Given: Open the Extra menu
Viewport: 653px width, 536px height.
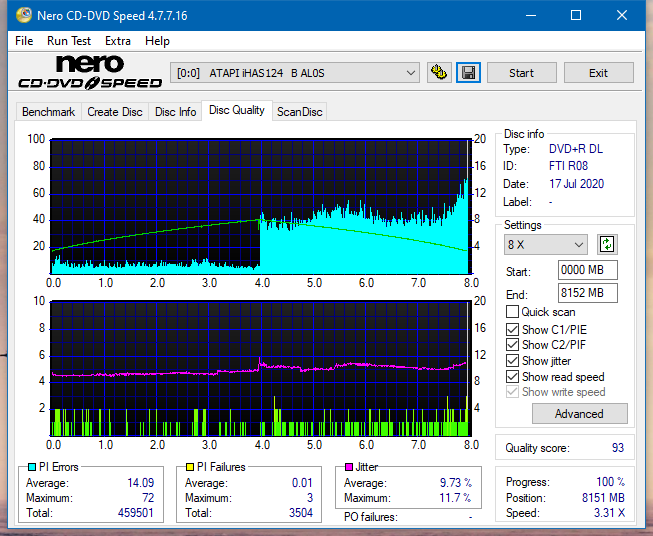Looking at the screenshot, I should (x=118, y=41).
